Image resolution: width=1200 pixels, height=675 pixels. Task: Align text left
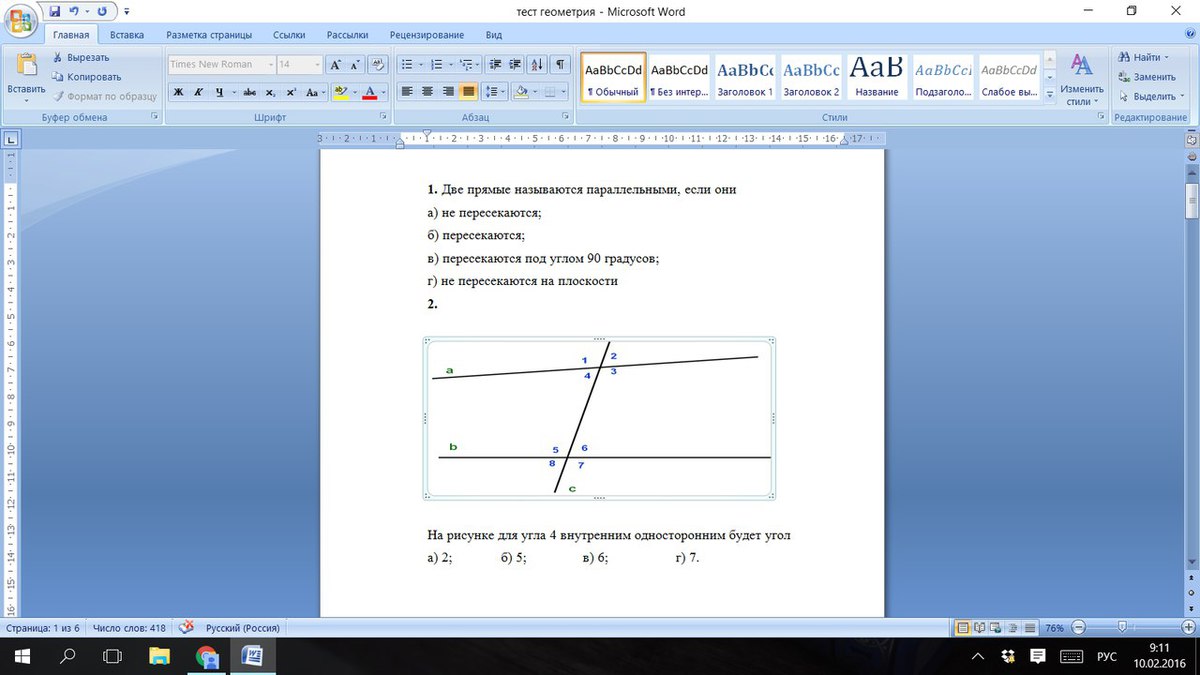point(407,92)
